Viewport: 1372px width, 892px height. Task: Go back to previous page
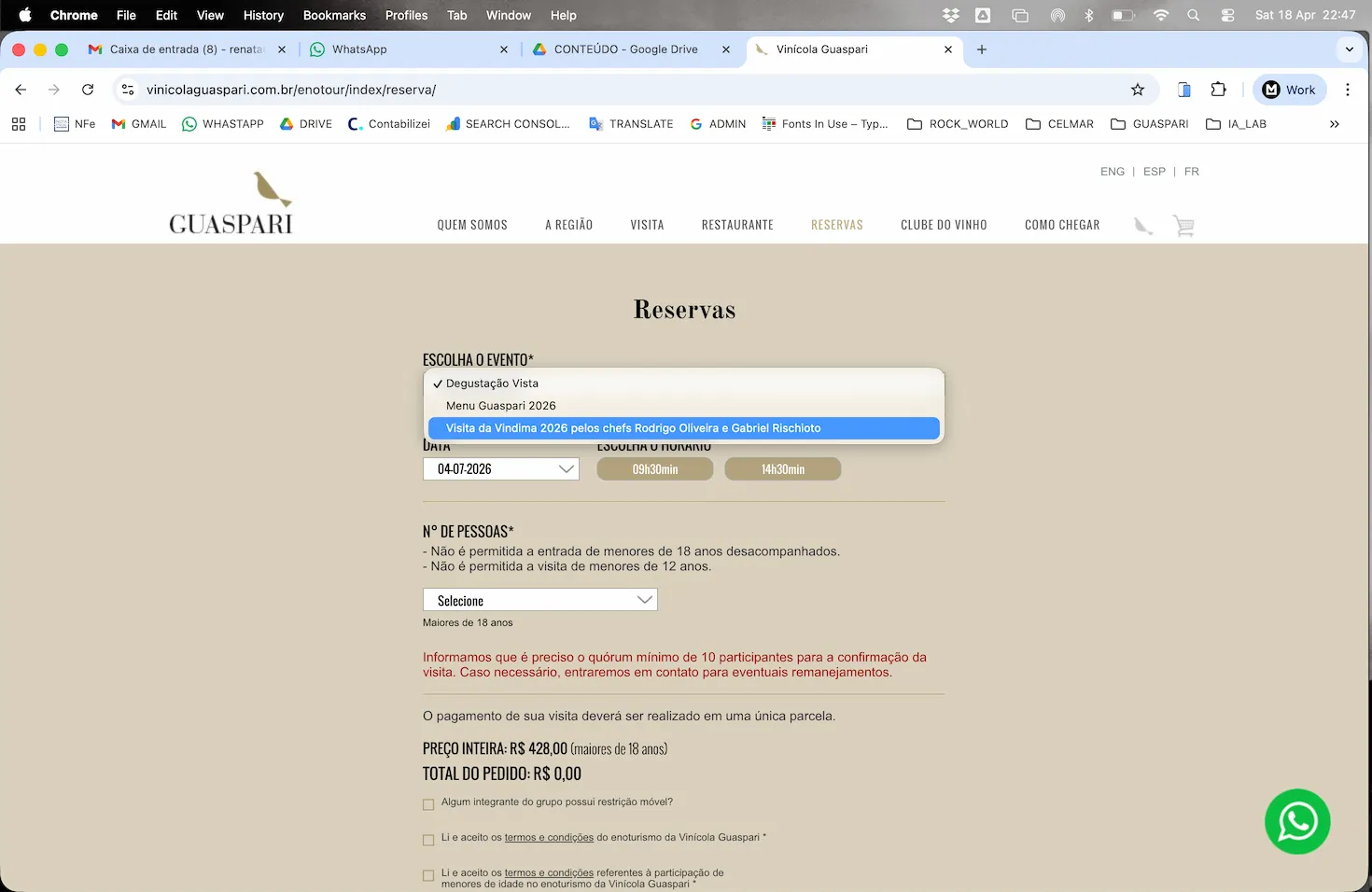[21, 90]
